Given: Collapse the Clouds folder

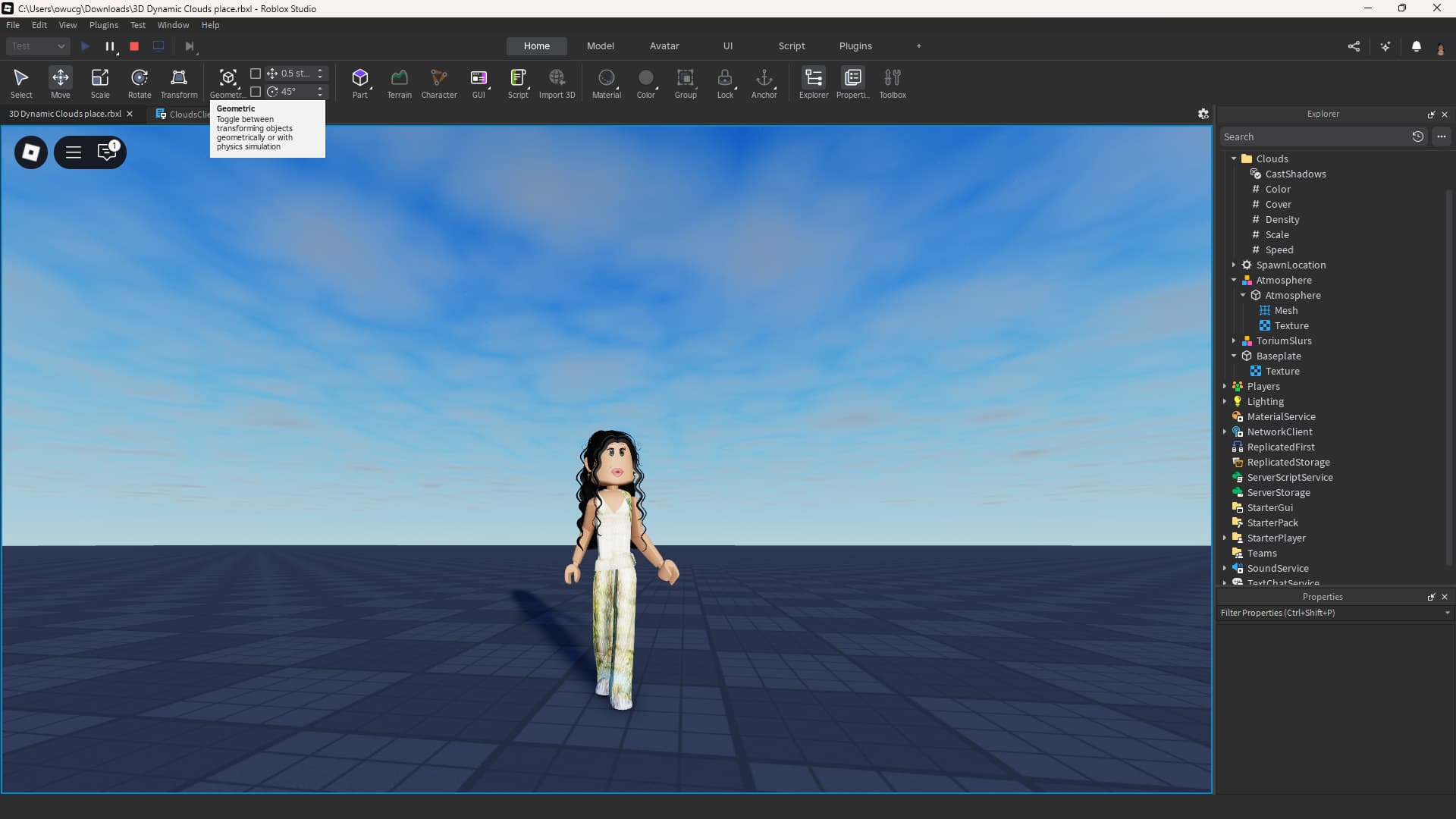Looking at the screenshot, I should point(1234,158).
